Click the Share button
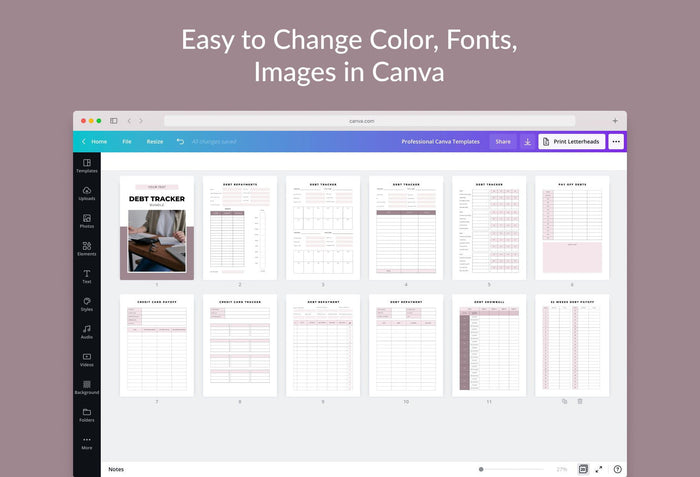The height and width of the screenshot is (477, 700). click(x=503, y=142)
